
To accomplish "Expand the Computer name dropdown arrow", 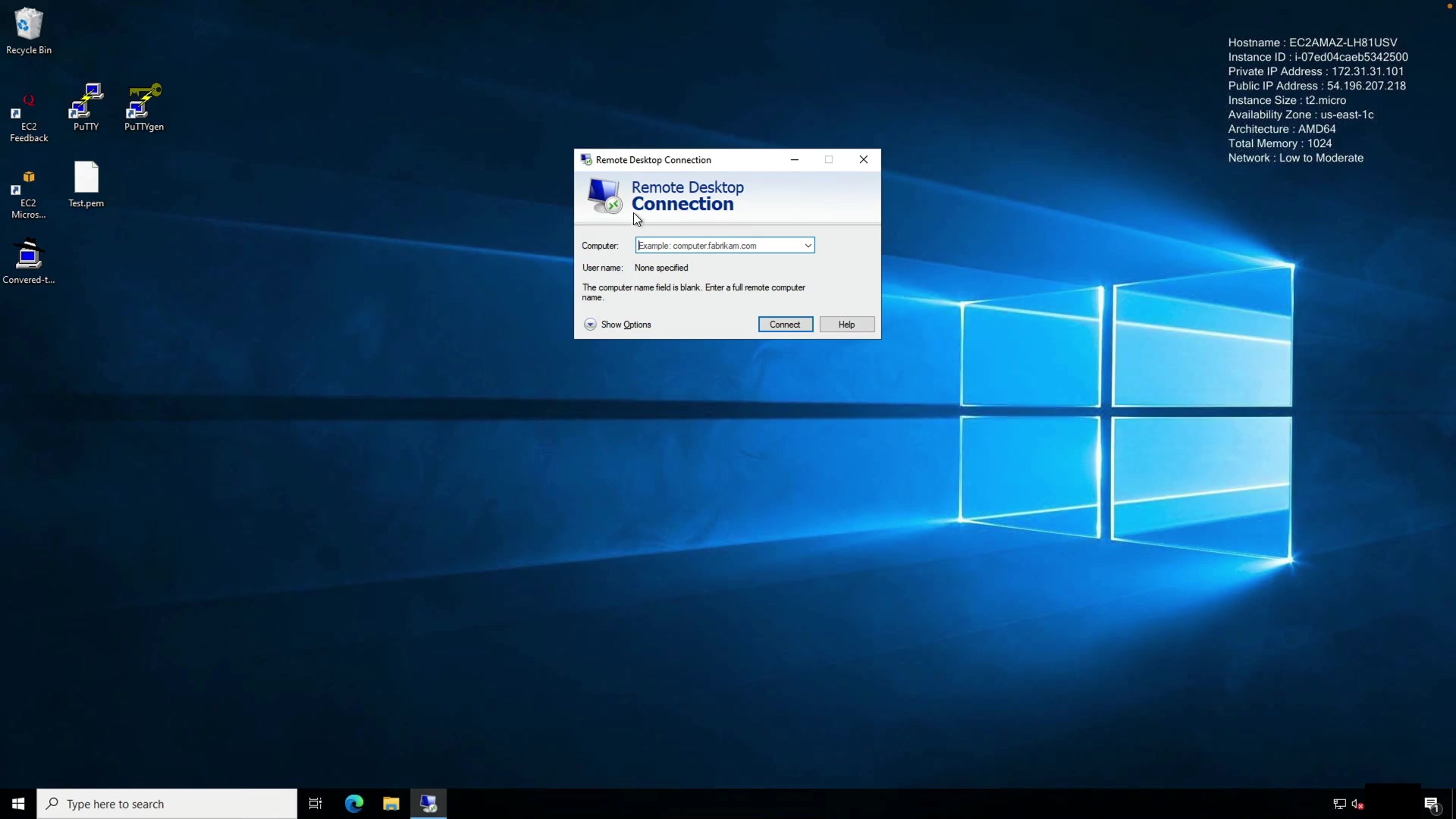I will click(x=808, y=246).
